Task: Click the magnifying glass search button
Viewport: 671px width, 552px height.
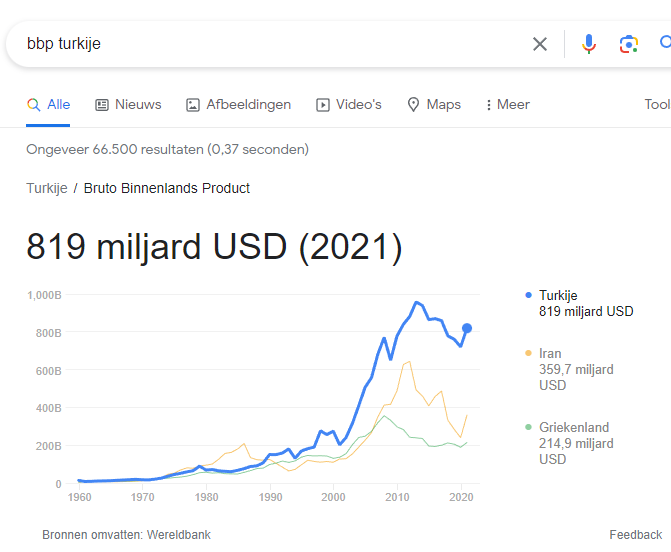Action: click(665, 43)
